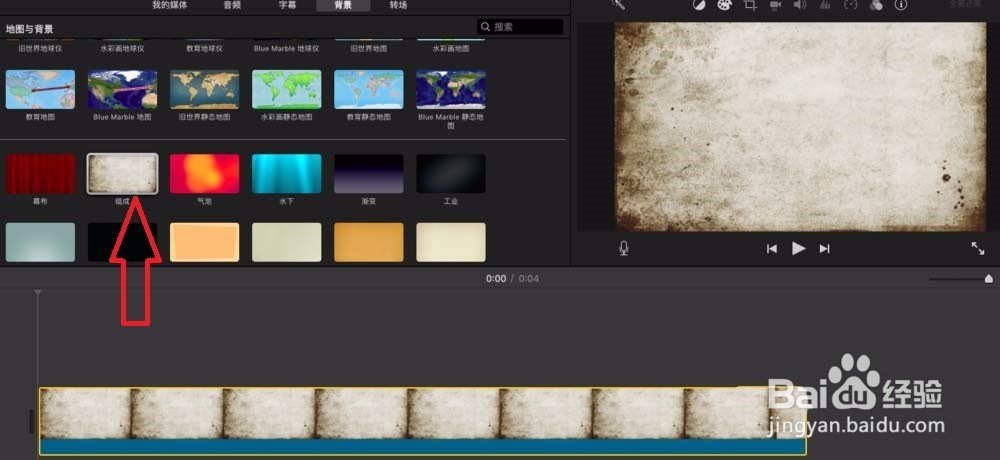Select the 工业 dark background
The height and width of the screenshot is (460, 1000).
pyautogui.click(x=451, y=174)
